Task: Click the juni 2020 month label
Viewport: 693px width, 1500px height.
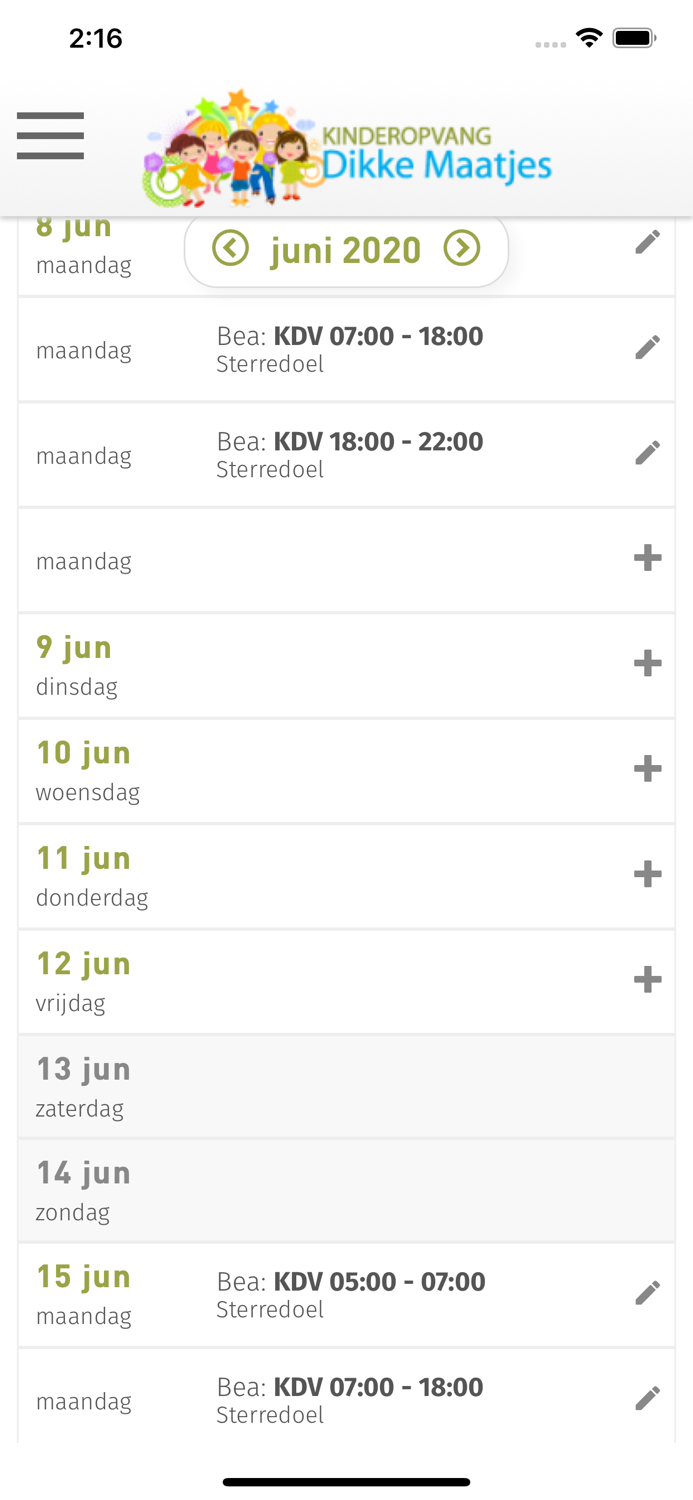Action: tap(346, 250)
